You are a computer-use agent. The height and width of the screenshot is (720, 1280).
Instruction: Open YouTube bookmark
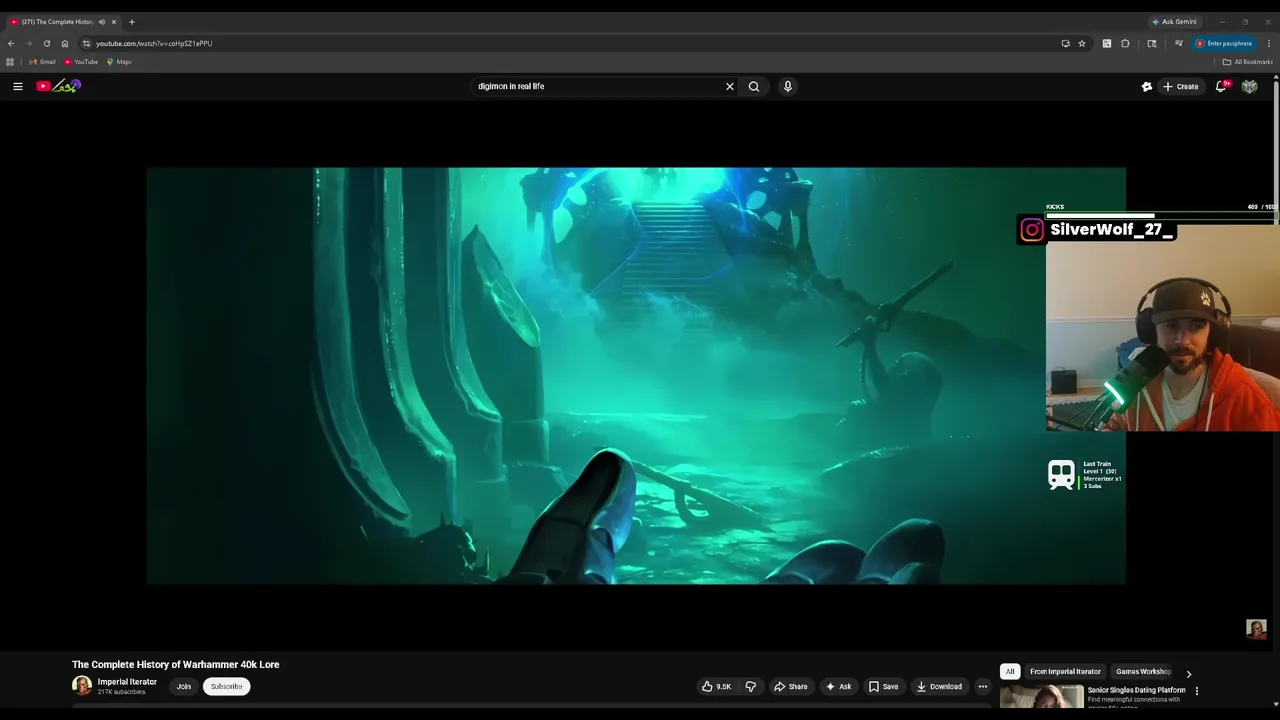82,62
